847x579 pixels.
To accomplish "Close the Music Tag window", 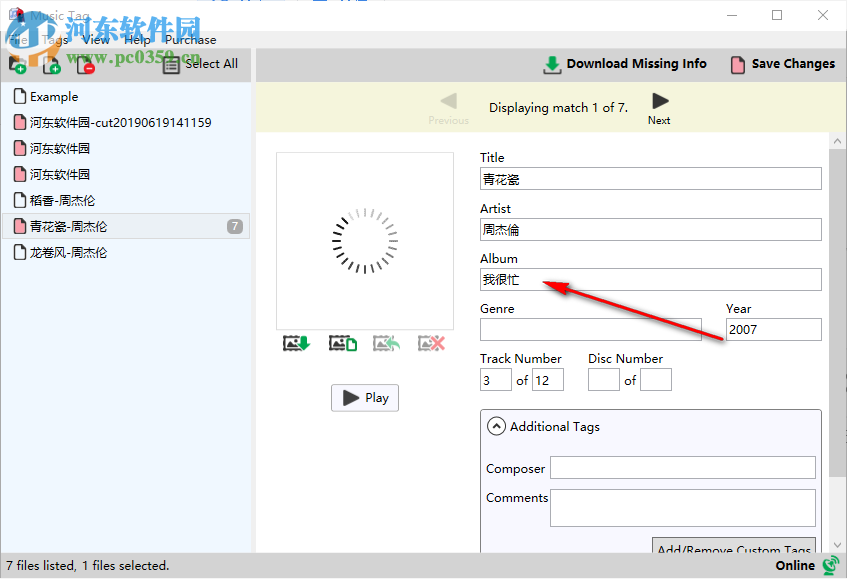I will click(x=823, y=15).
